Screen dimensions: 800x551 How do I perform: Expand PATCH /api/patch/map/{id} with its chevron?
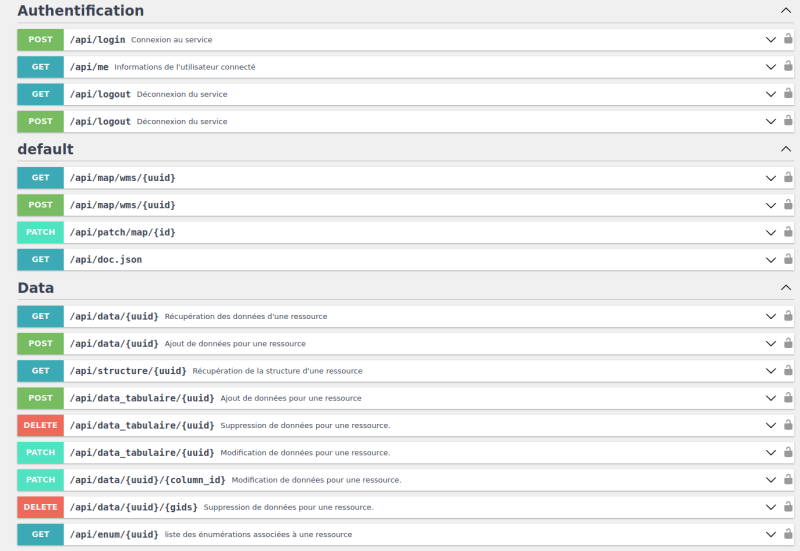click(771, 233)
